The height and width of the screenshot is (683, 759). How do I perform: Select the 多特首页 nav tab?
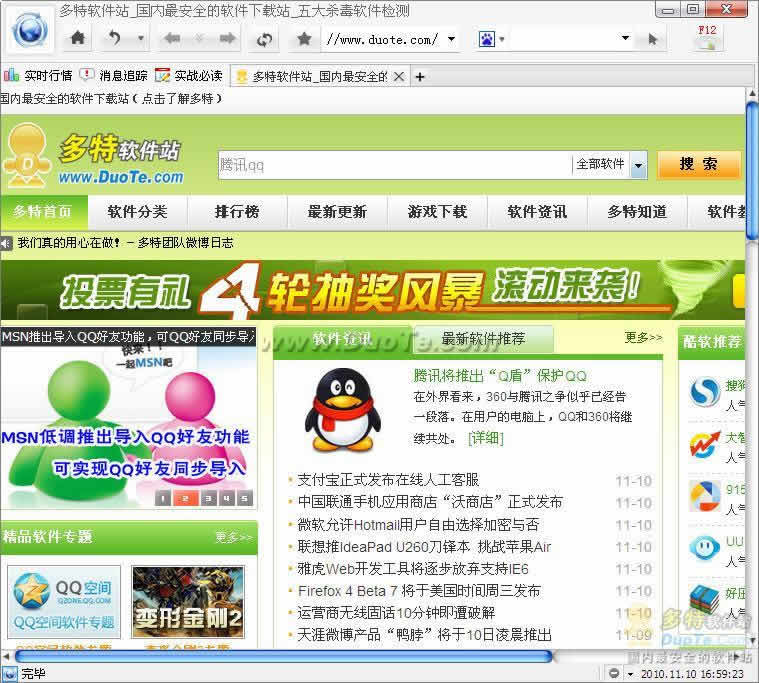pyautogui.click(x=43, y=212)
